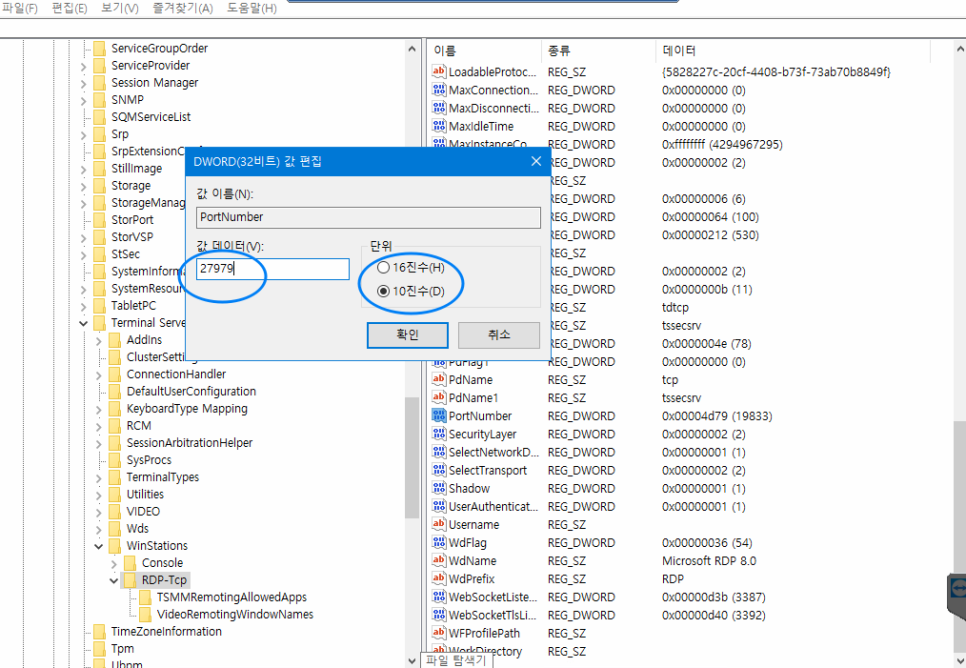The image size is (966, 668).
Task: Click the WebSocketTlsLi... DWORD value icon
Action: (x=439, y=614)
